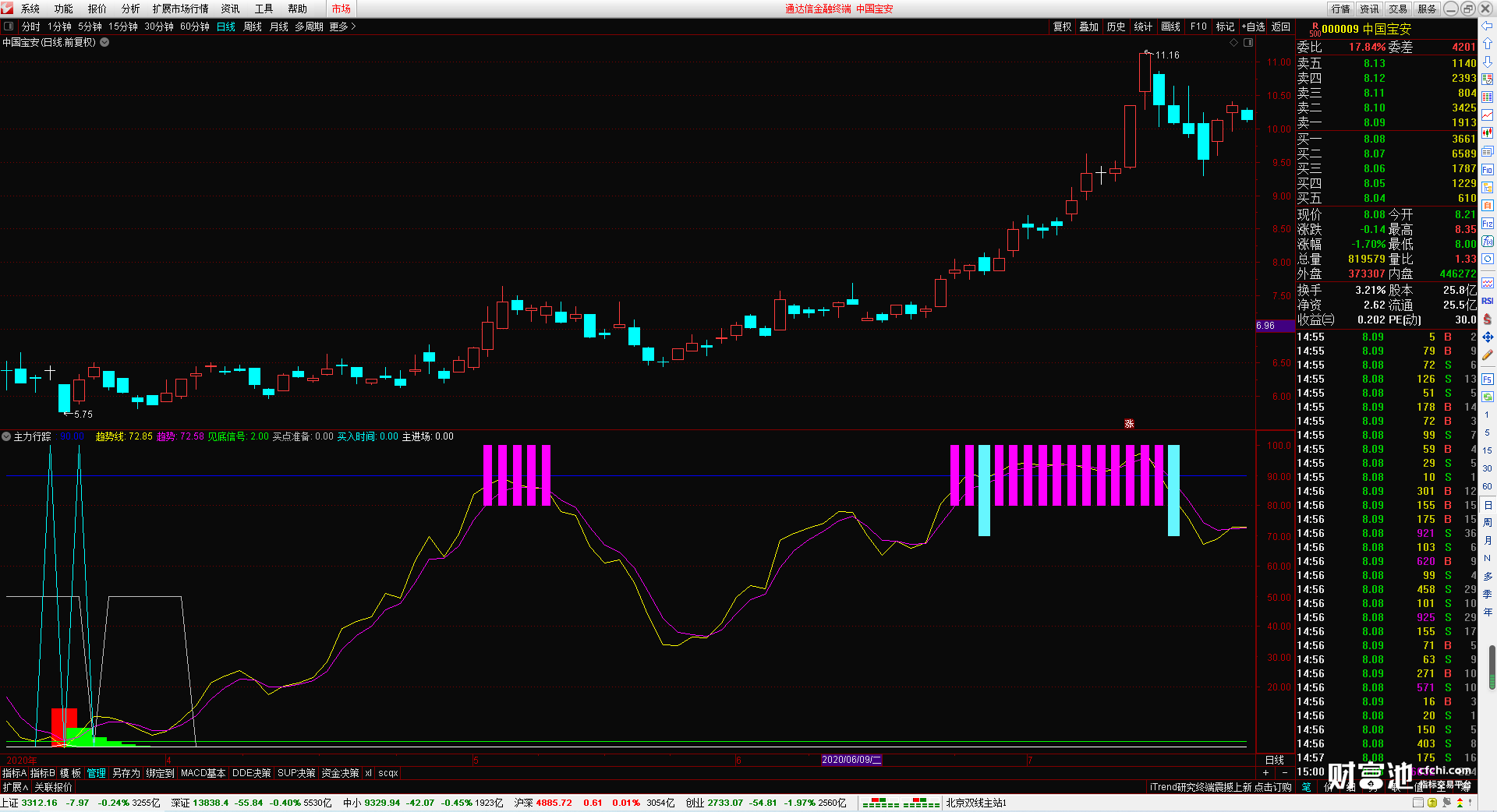1497x812 pixels.
Task: Click the trend line chart sidebar icon
Action: click(1488, 115)
